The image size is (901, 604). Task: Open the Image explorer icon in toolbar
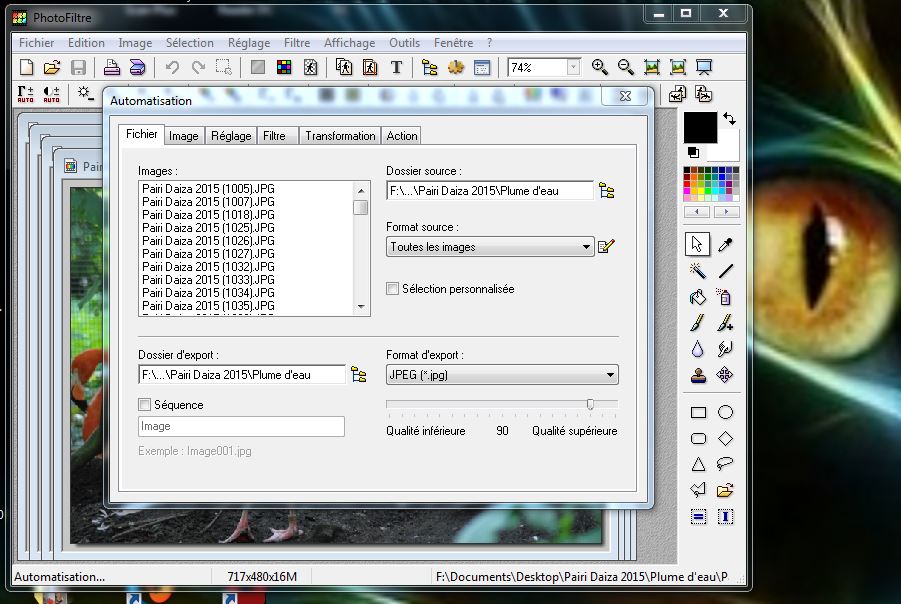(x=429, y=67)
